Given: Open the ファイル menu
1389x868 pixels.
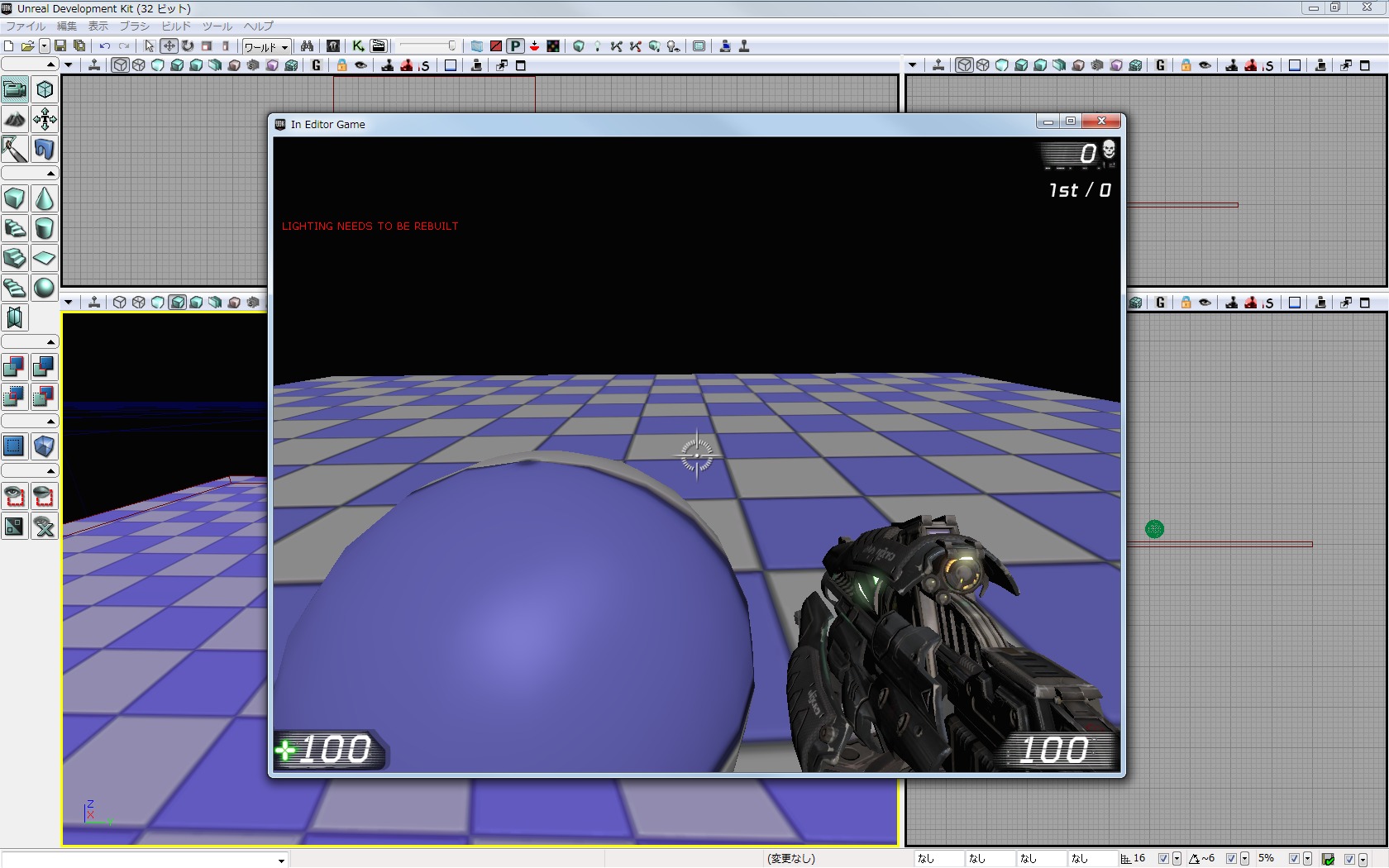Looking at the screenshot, I should click(x=26, y=26).
